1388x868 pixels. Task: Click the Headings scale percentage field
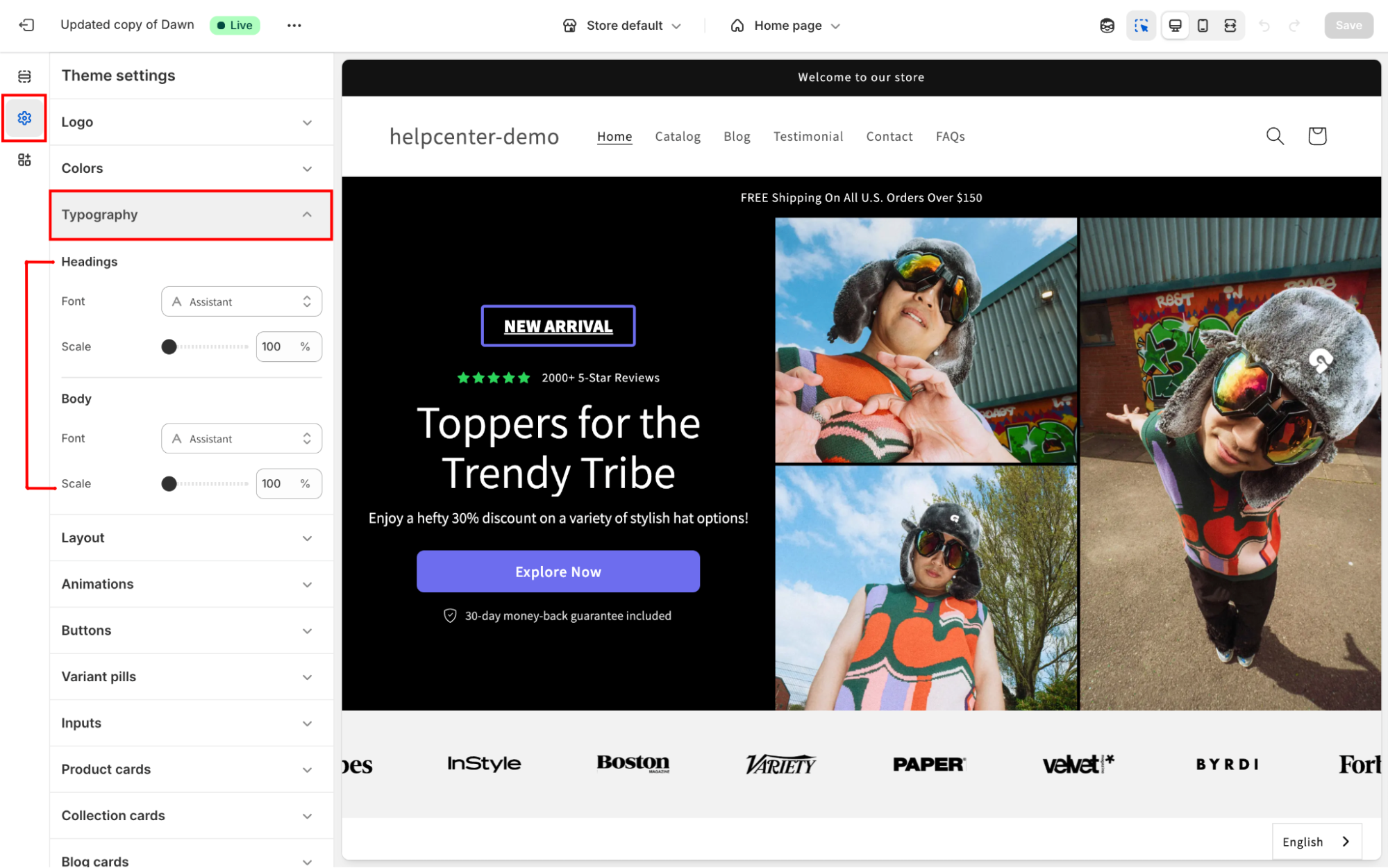pyautogui.click(x=276, y=347)
